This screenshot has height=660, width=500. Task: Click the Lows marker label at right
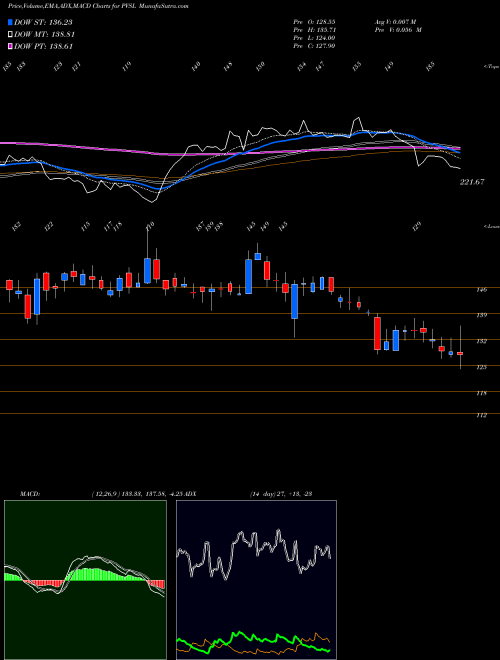point(491,226)
